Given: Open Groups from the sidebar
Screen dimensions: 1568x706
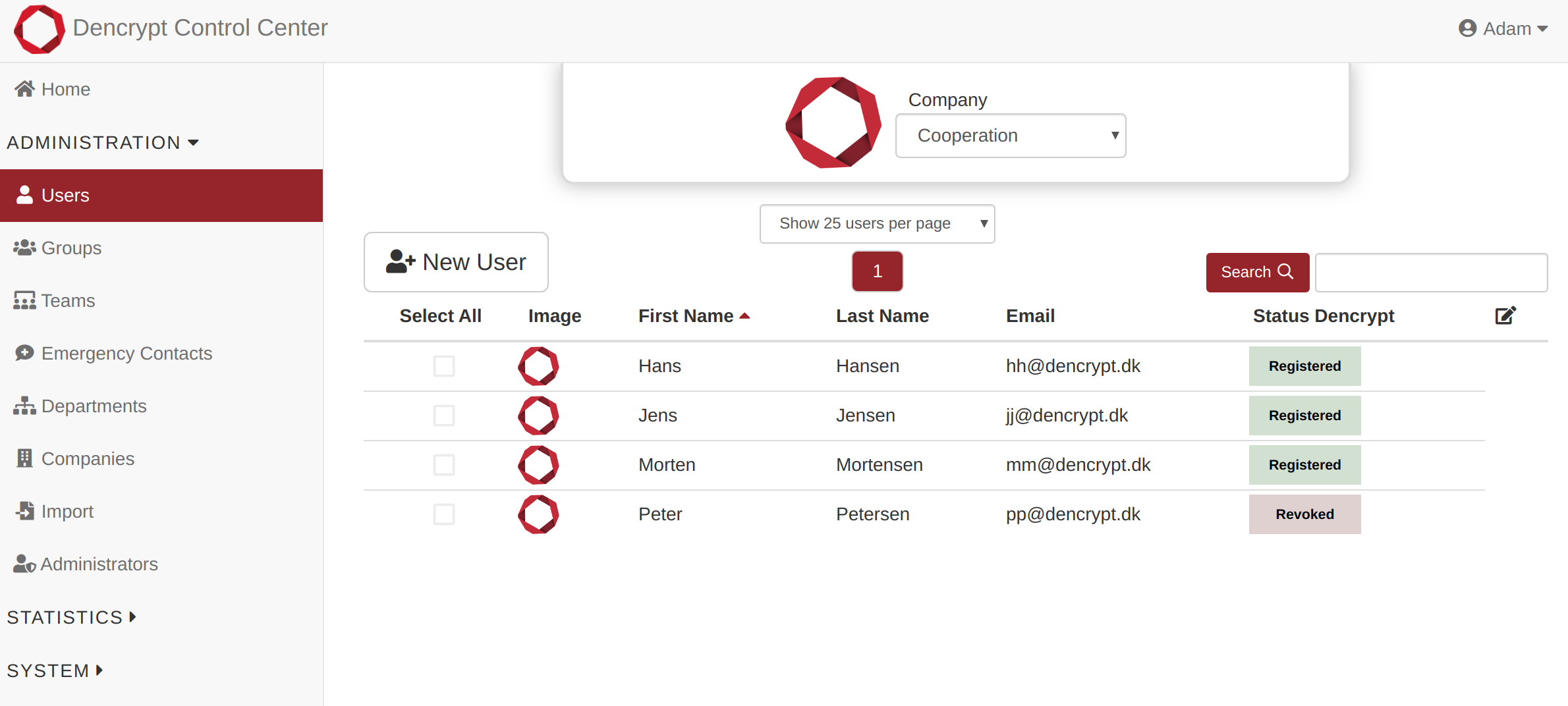Looking at the screenshot, I should [71, 248].
